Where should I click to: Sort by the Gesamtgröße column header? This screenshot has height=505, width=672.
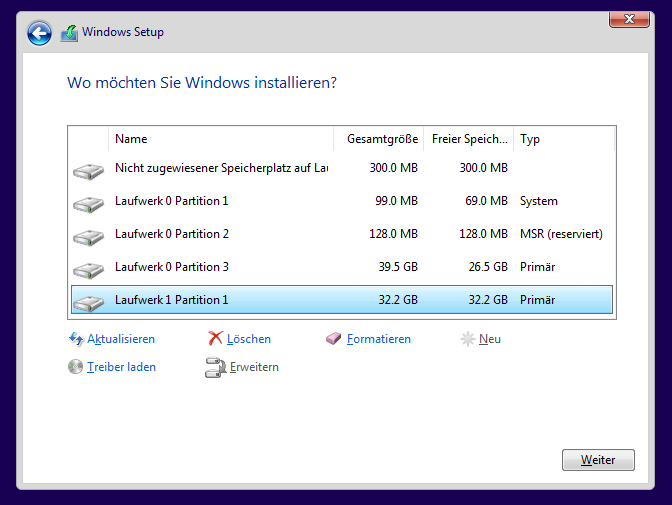pyautogui.click(x=379, y=139)
